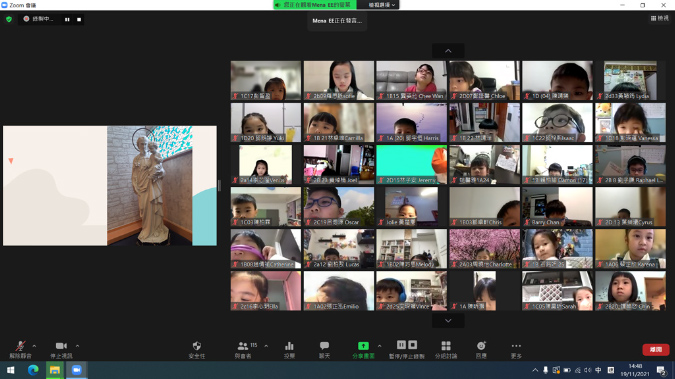Unmute the microphone in Zoom toolbar
675x379 pixels.
pos(20,349)
